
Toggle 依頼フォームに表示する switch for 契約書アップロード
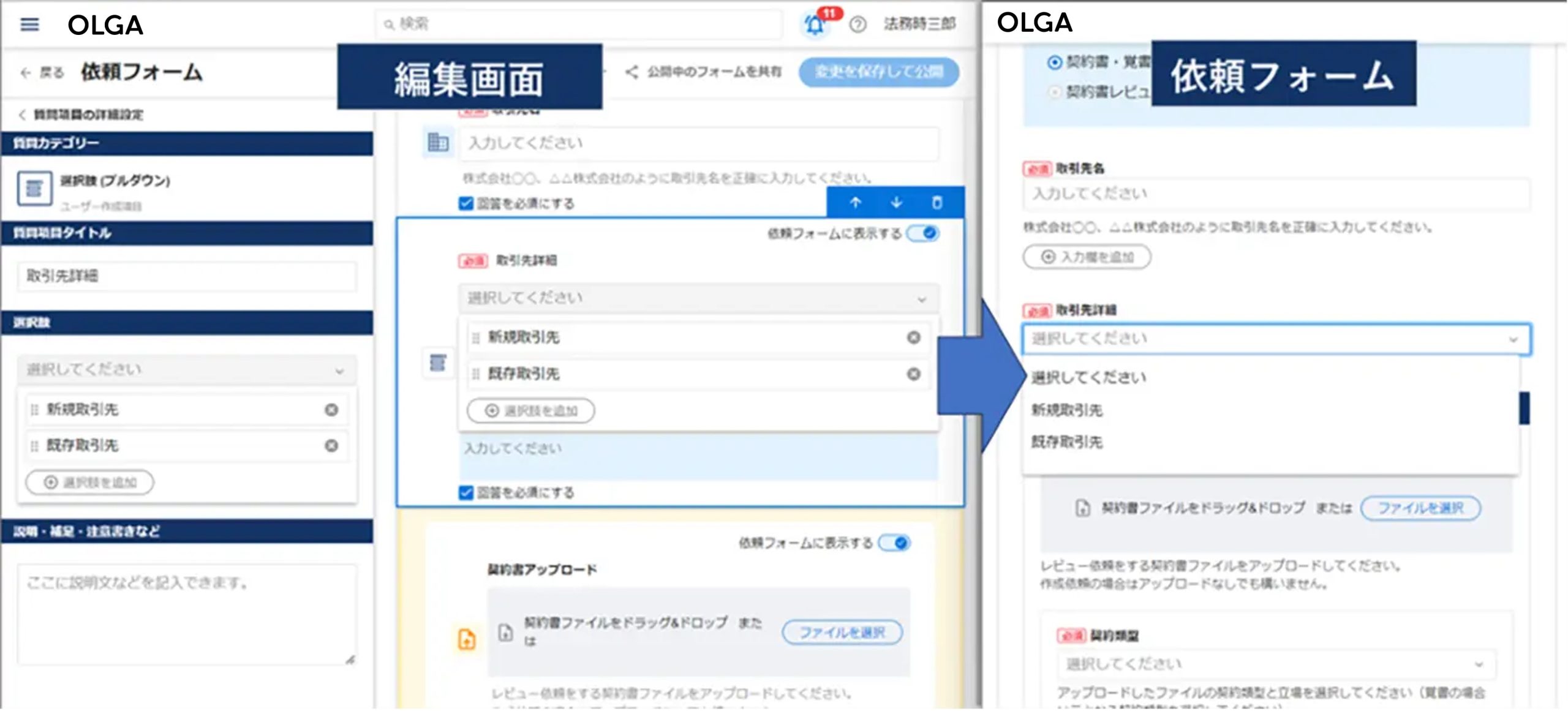click(894, 543)
